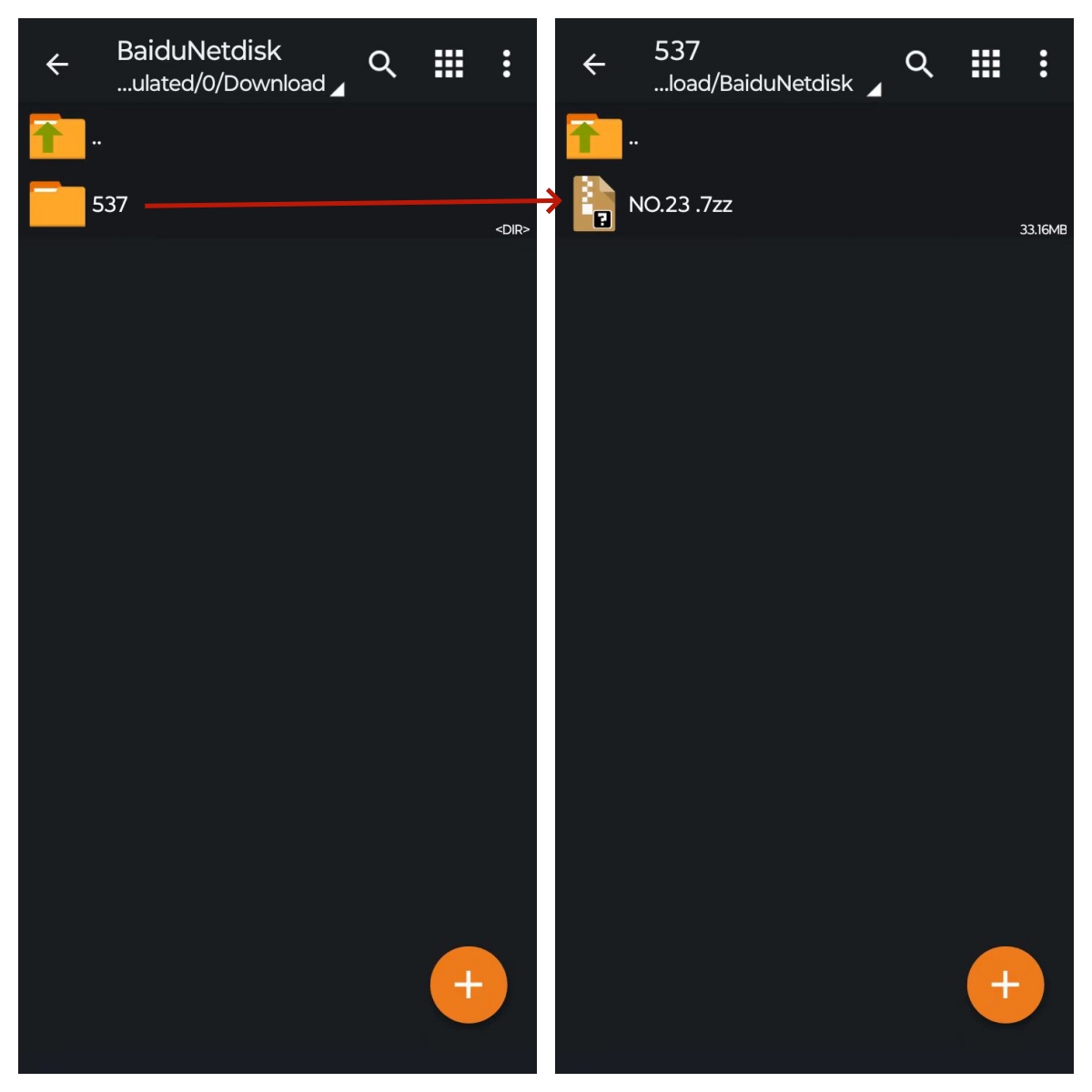1092x1092 pixels.
Task: Tap the orange plus button in right pane
Action: (1006, 985)
